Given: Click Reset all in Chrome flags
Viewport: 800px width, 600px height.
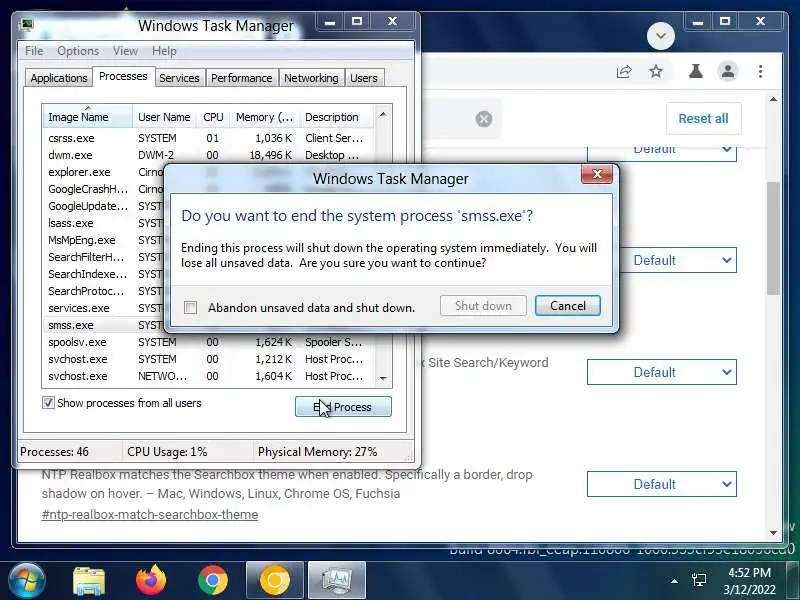Looking at the screenshot, I should (x=704, y=118).
